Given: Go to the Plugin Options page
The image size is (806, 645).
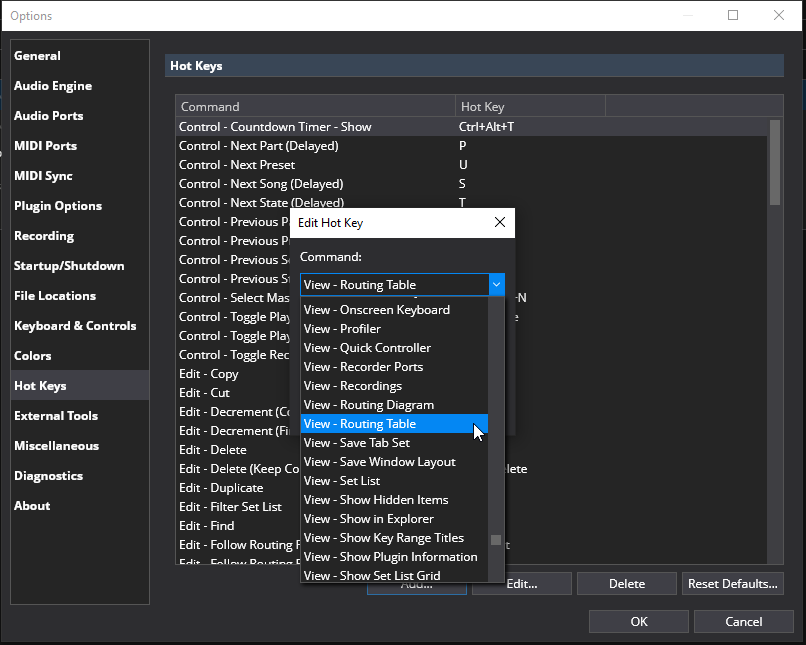Looking at the screenshot, I should point(58,206).
